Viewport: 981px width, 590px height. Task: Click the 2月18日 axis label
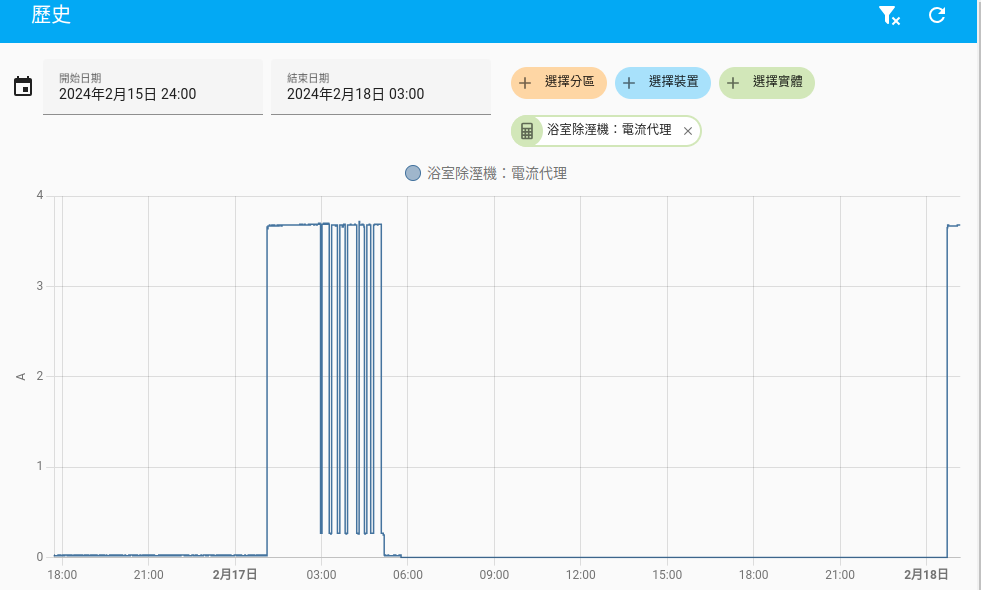point(927,574)
